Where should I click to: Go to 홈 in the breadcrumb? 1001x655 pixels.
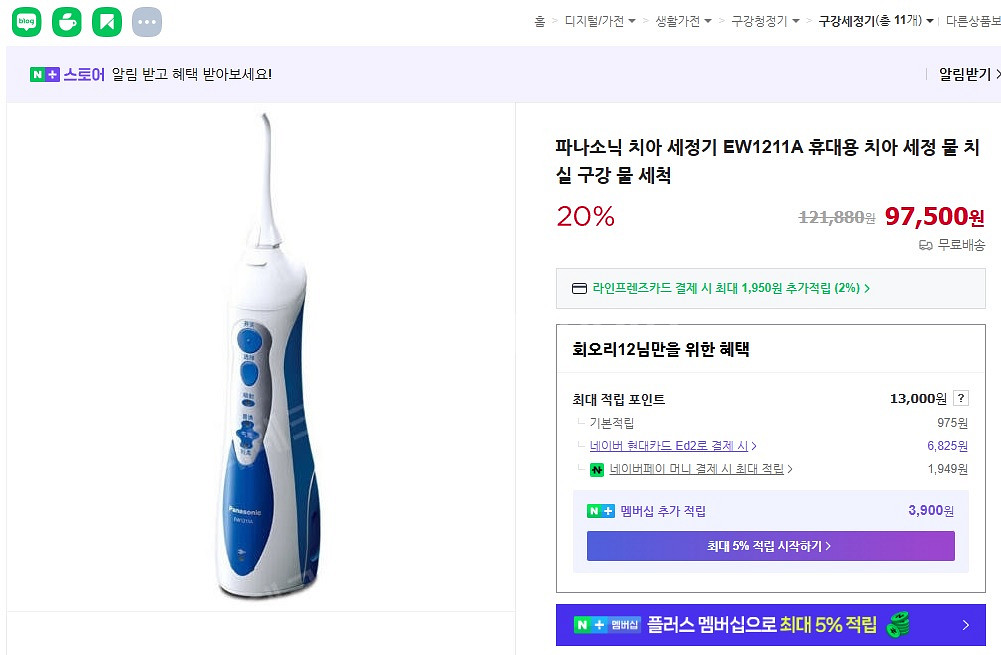tap(539, 20)
